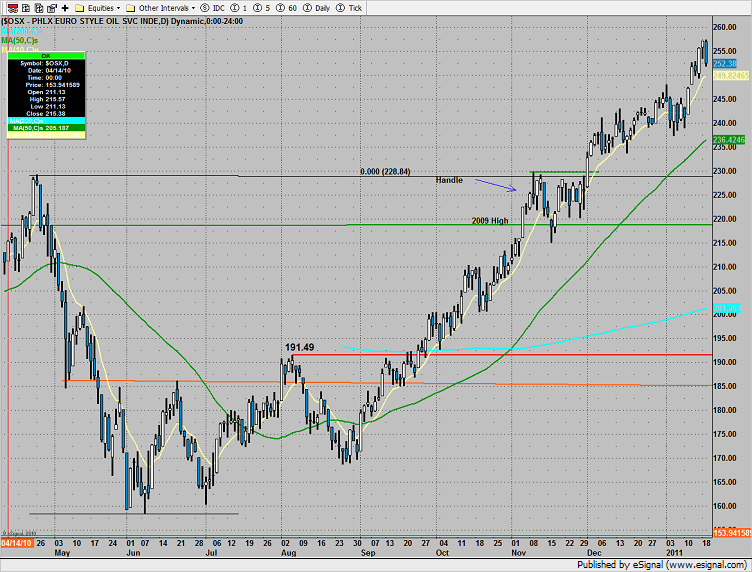Click the fourth toolbar icon with pages

[50, 7]
